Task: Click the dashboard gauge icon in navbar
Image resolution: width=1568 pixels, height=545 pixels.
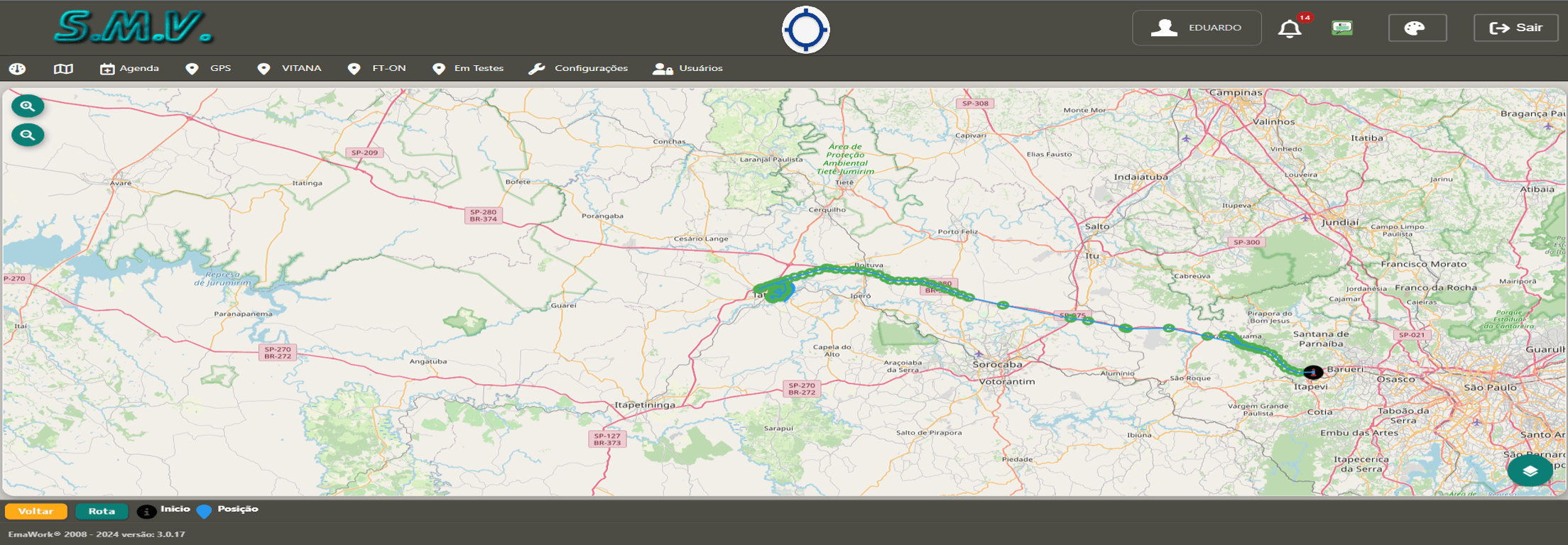Action: 17,69
